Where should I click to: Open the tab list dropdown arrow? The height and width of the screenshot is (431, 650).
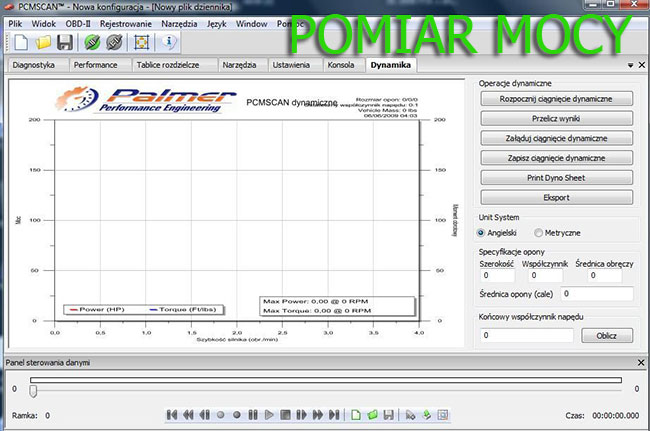coord(631,65)
